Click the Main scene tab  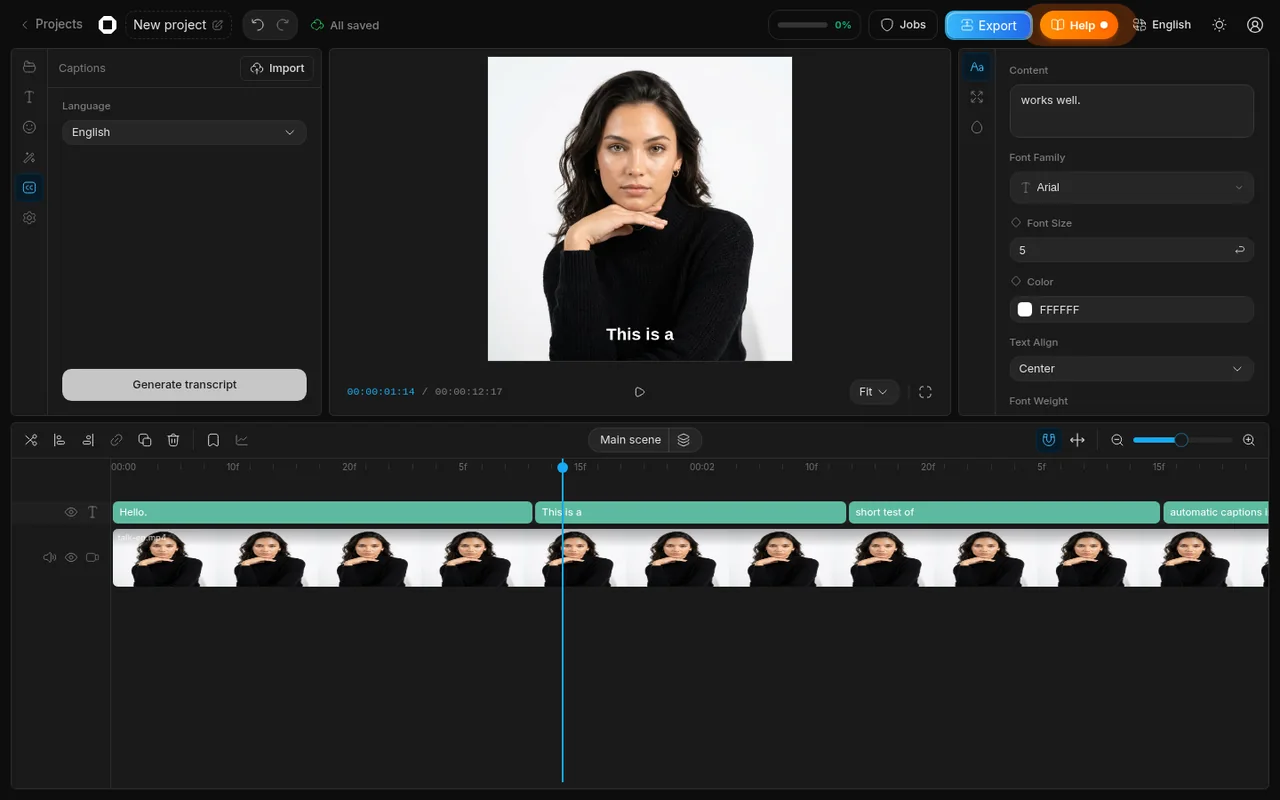pyautogui.click(x=630, y=440)
